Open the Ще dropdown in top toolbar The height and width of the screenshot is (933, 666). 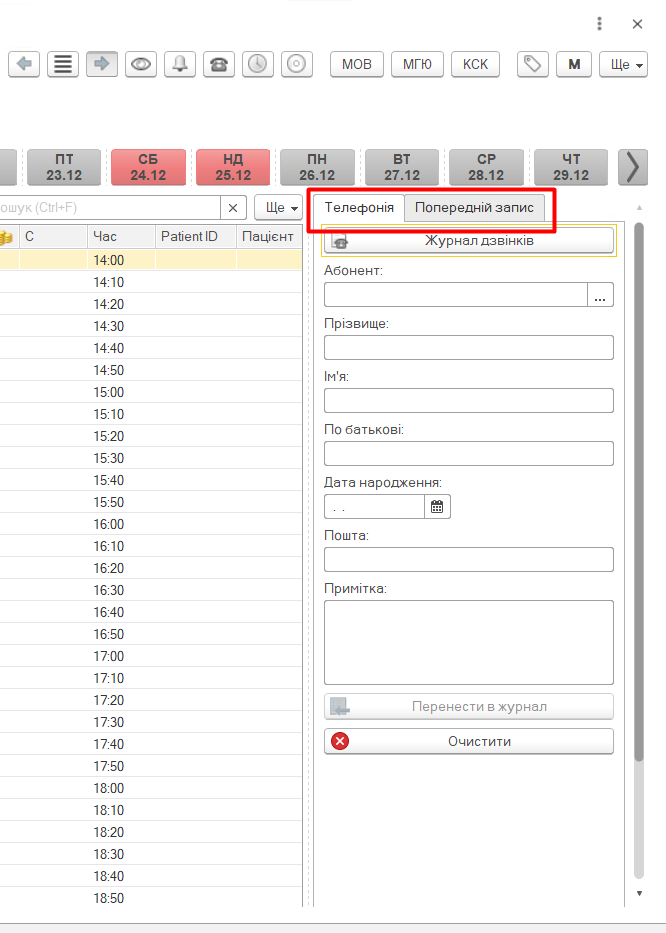(622, 64)
